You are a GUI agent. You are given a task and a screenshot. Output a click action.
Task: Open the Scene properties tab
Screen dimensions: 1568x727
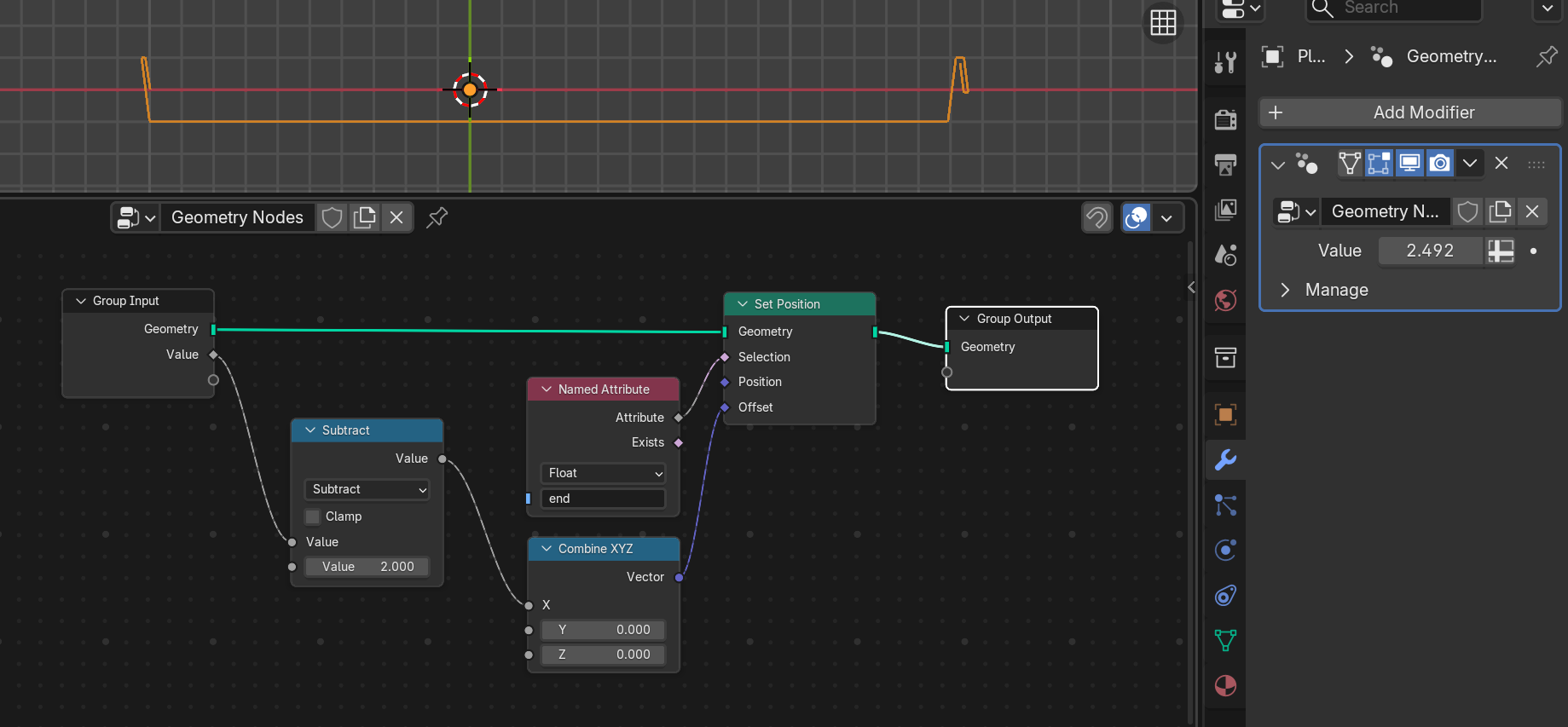(1225, 255)
